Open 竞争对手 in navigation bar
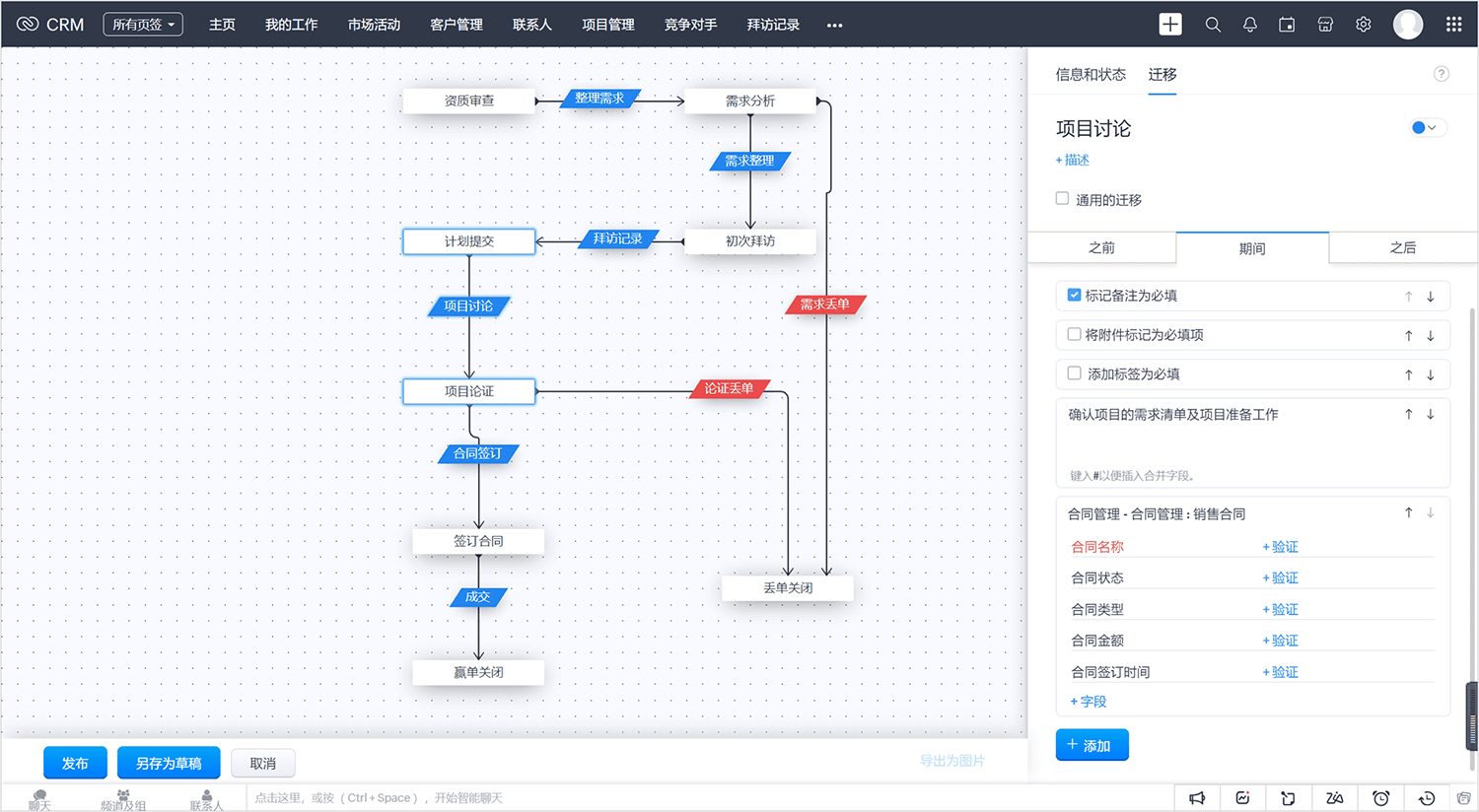 point(690,25)
